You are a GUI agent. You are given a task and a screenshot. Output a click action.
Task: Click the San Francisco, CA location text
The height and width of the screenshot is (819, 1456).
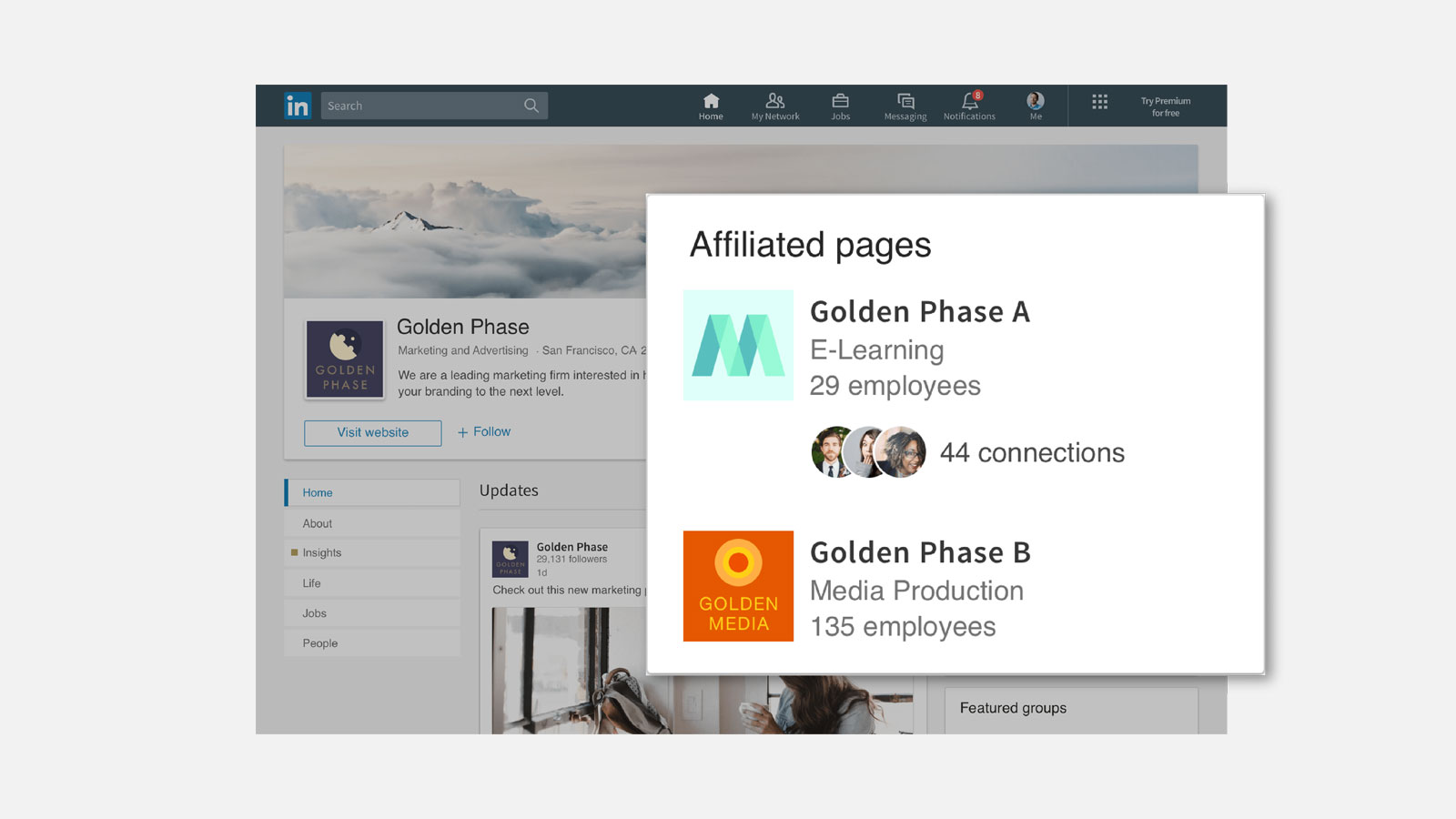pos(594,350)
